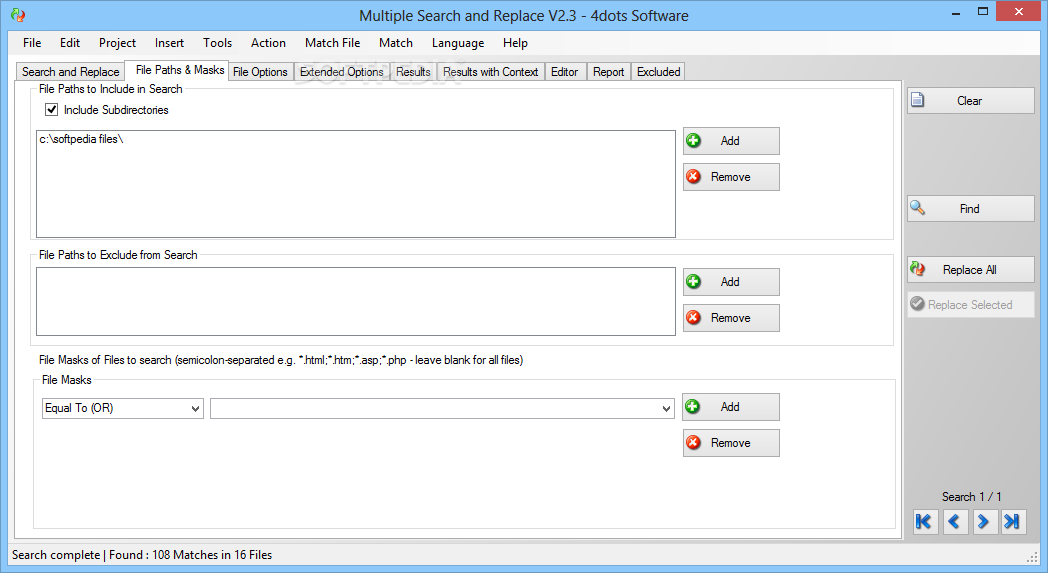Screen dimensions: 1048x573
Task: Open the Tools menu
Action: point(217,43)
